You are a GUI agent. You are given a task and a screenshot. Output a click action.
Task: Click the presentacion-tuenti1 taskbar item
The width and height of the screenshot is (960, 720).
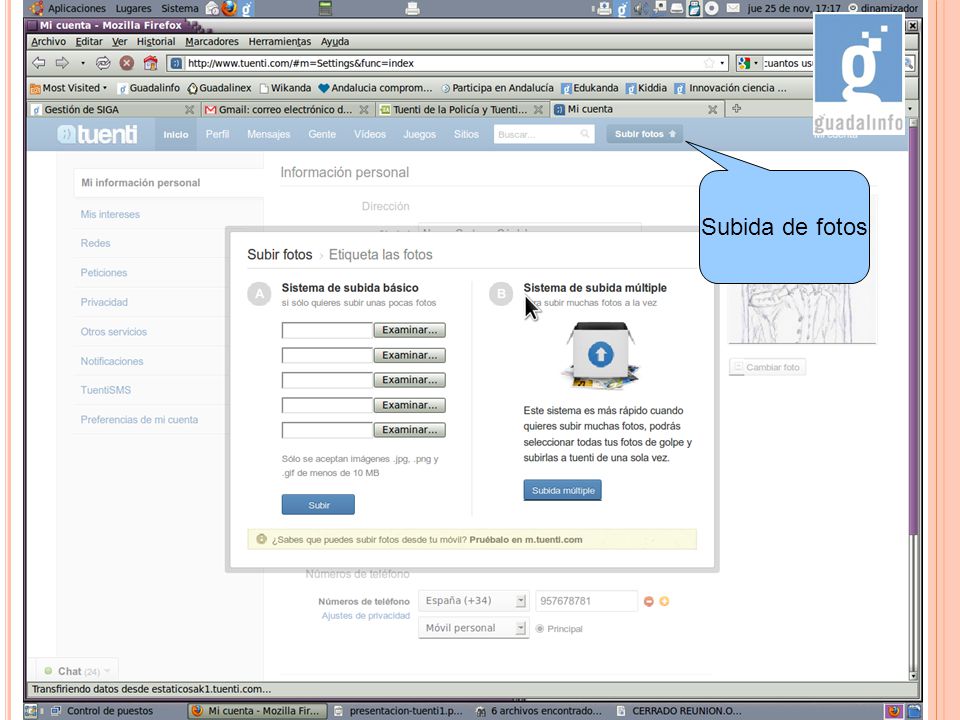coord(399,711)
